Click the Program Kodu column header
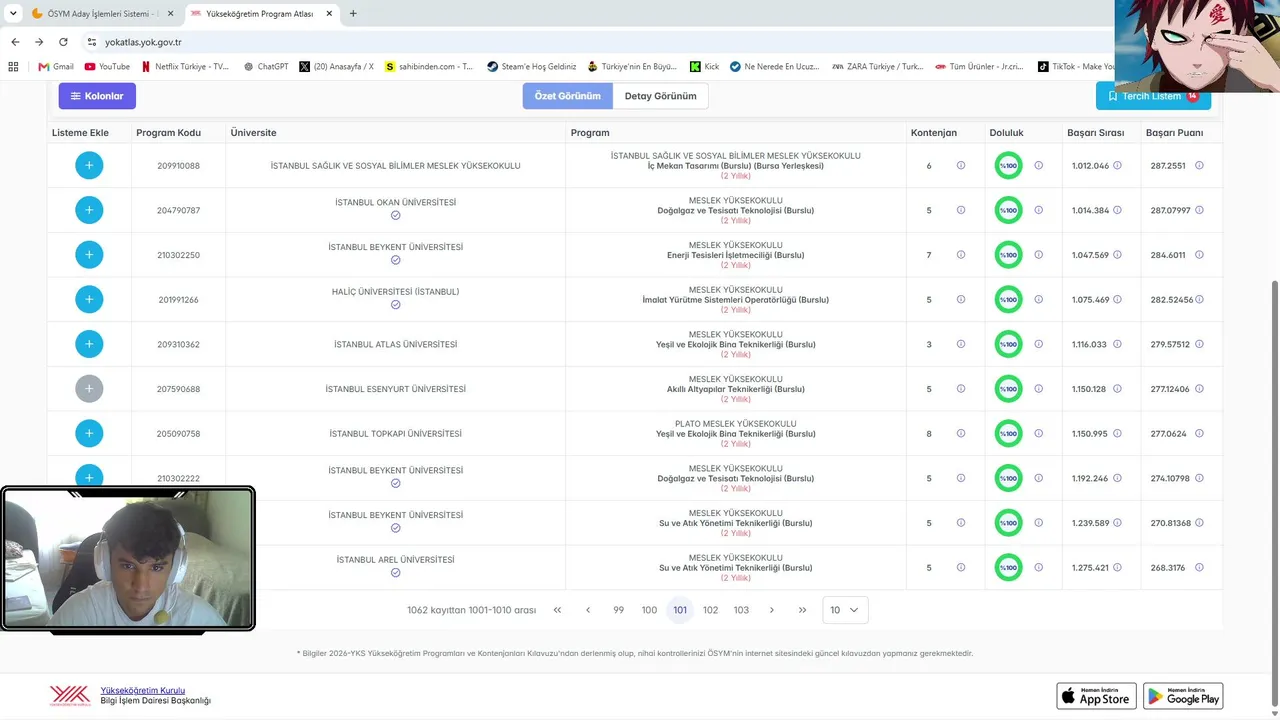Image resolution: width=1280 pixels, height=720 pixels. (168, 132)
